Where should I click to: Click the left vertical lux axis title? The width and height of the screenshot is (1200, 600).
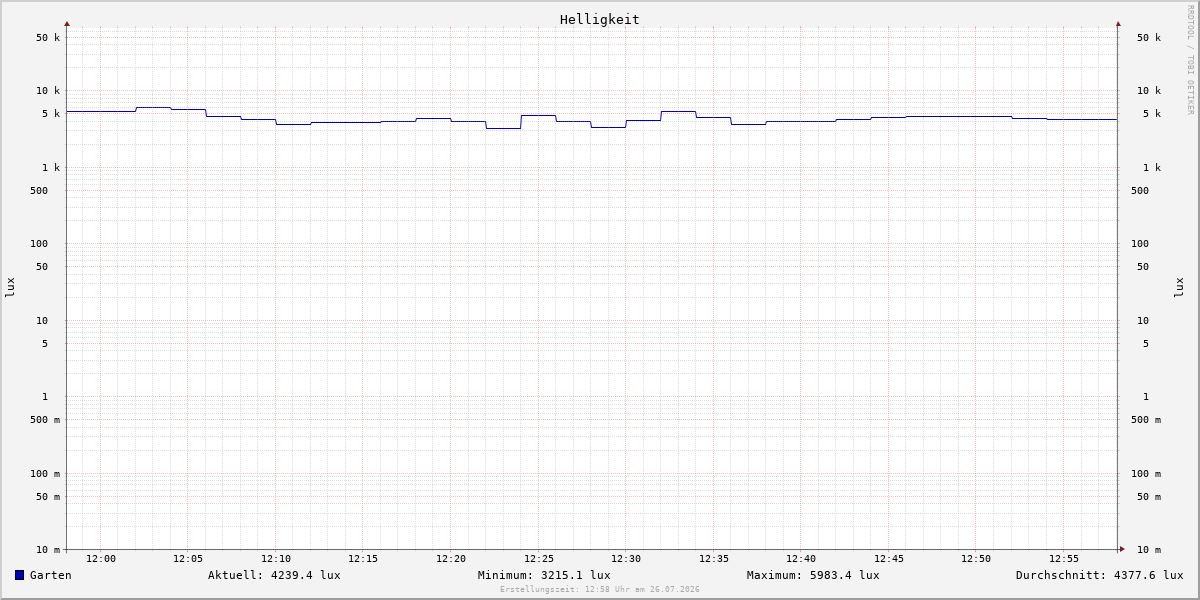coord(10,287)
